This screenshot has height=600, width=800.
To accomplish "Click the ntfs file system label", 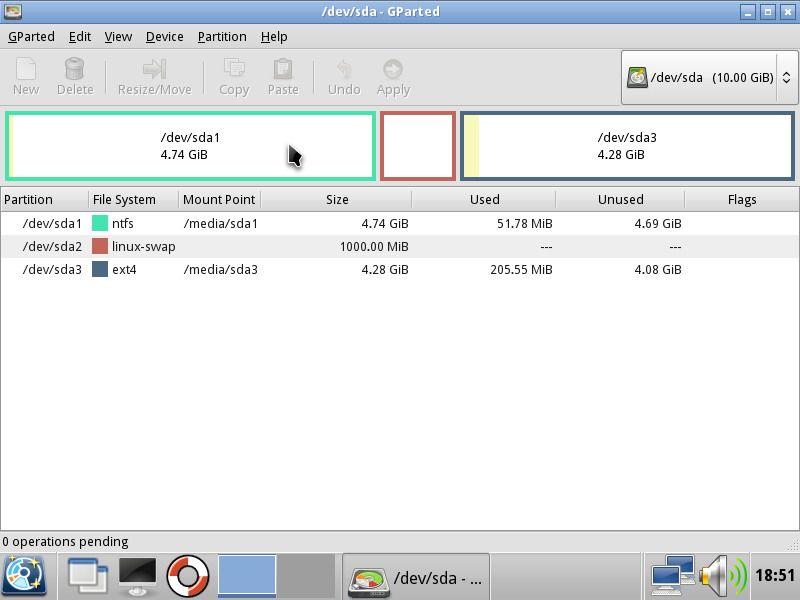I will click(x=122, y=223).
